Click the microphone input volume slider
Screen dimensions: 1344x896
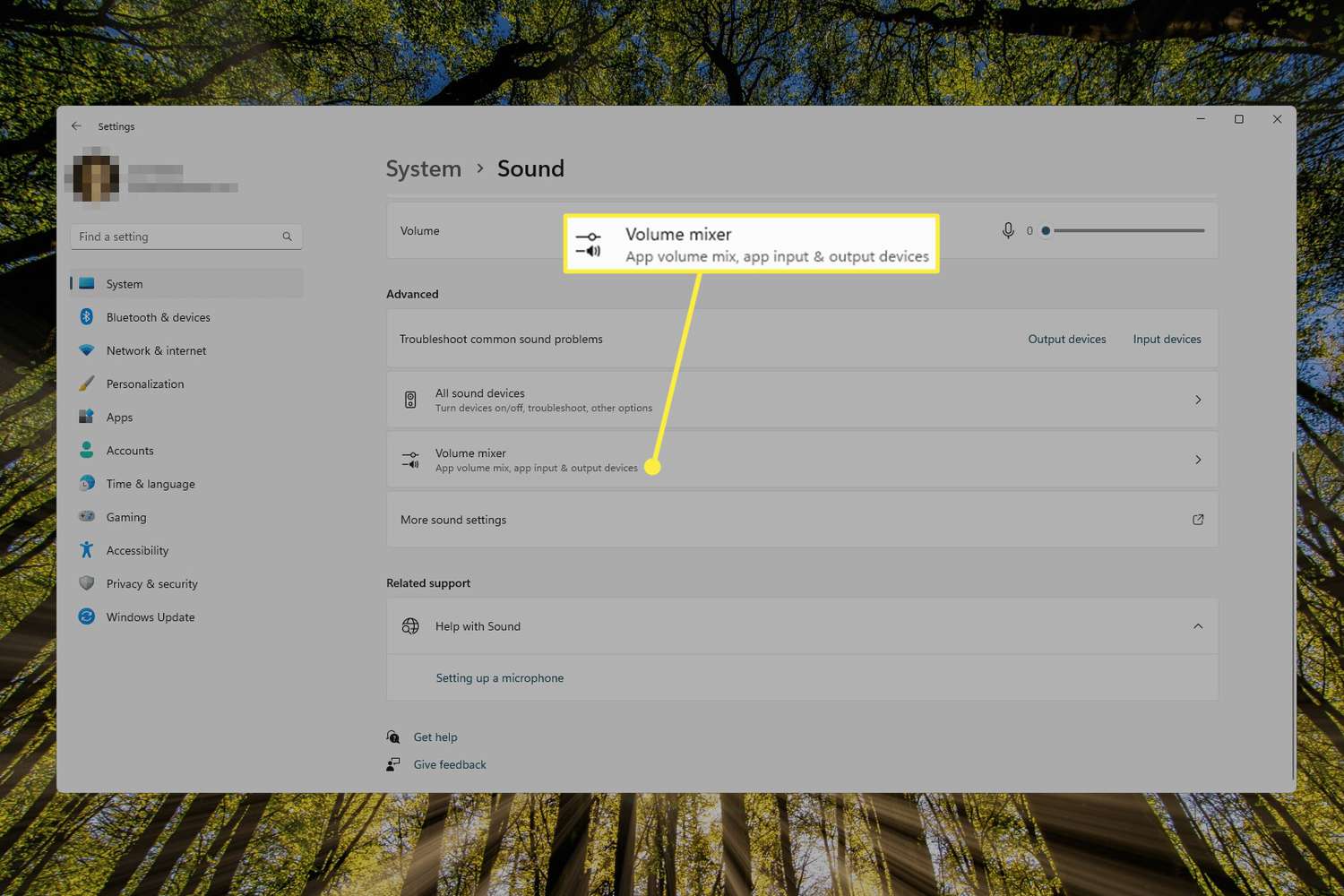pyautogui.click(x=1127, y=230)
